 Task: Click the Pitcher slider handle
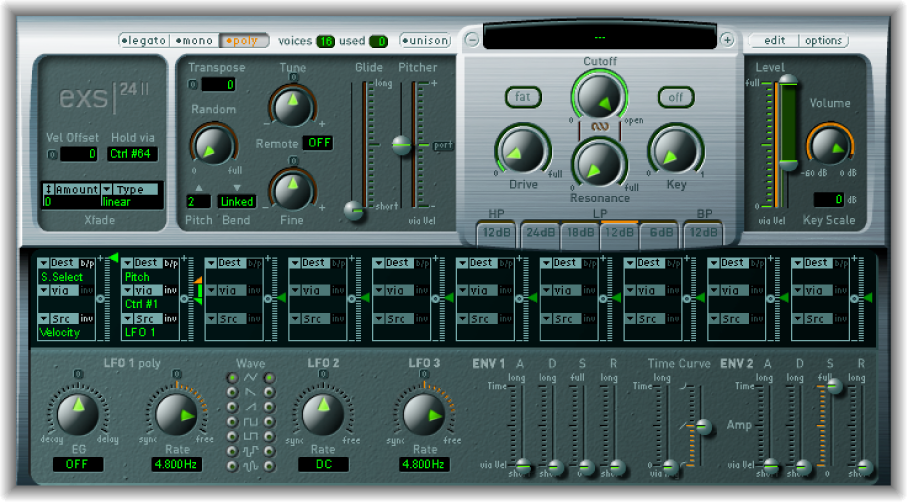401,145
